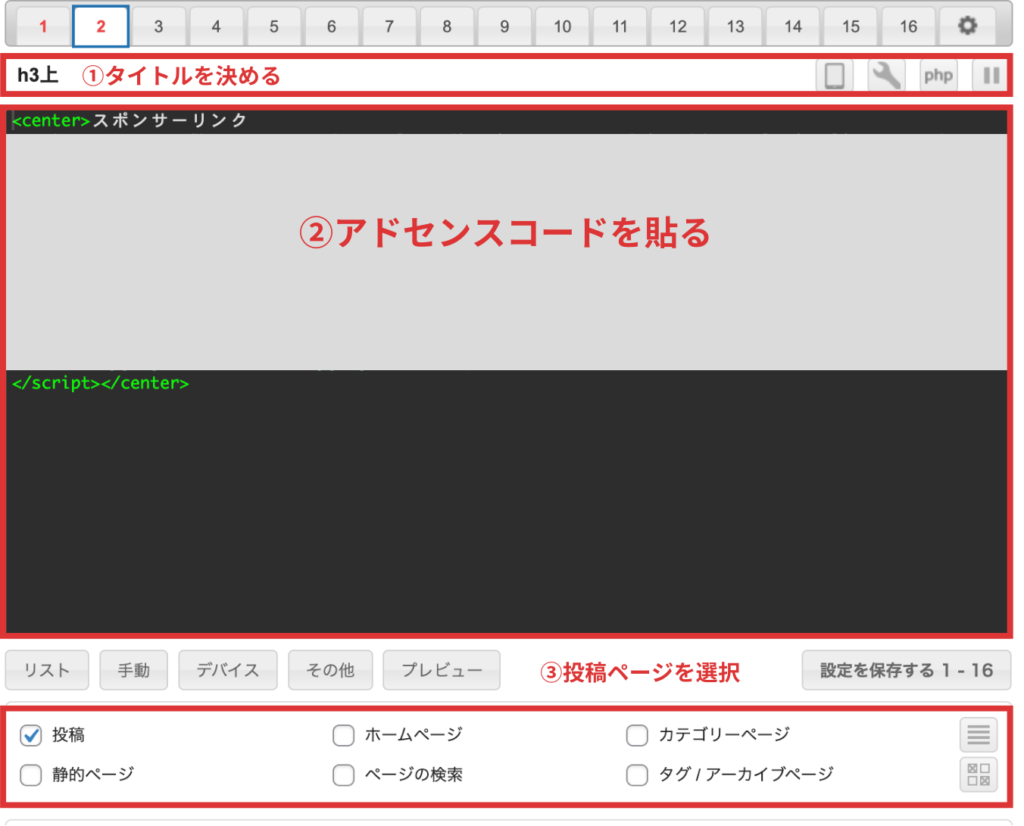Check the ホームページ option
This screenshot has width=1024, height=826.
pos(343,735)
